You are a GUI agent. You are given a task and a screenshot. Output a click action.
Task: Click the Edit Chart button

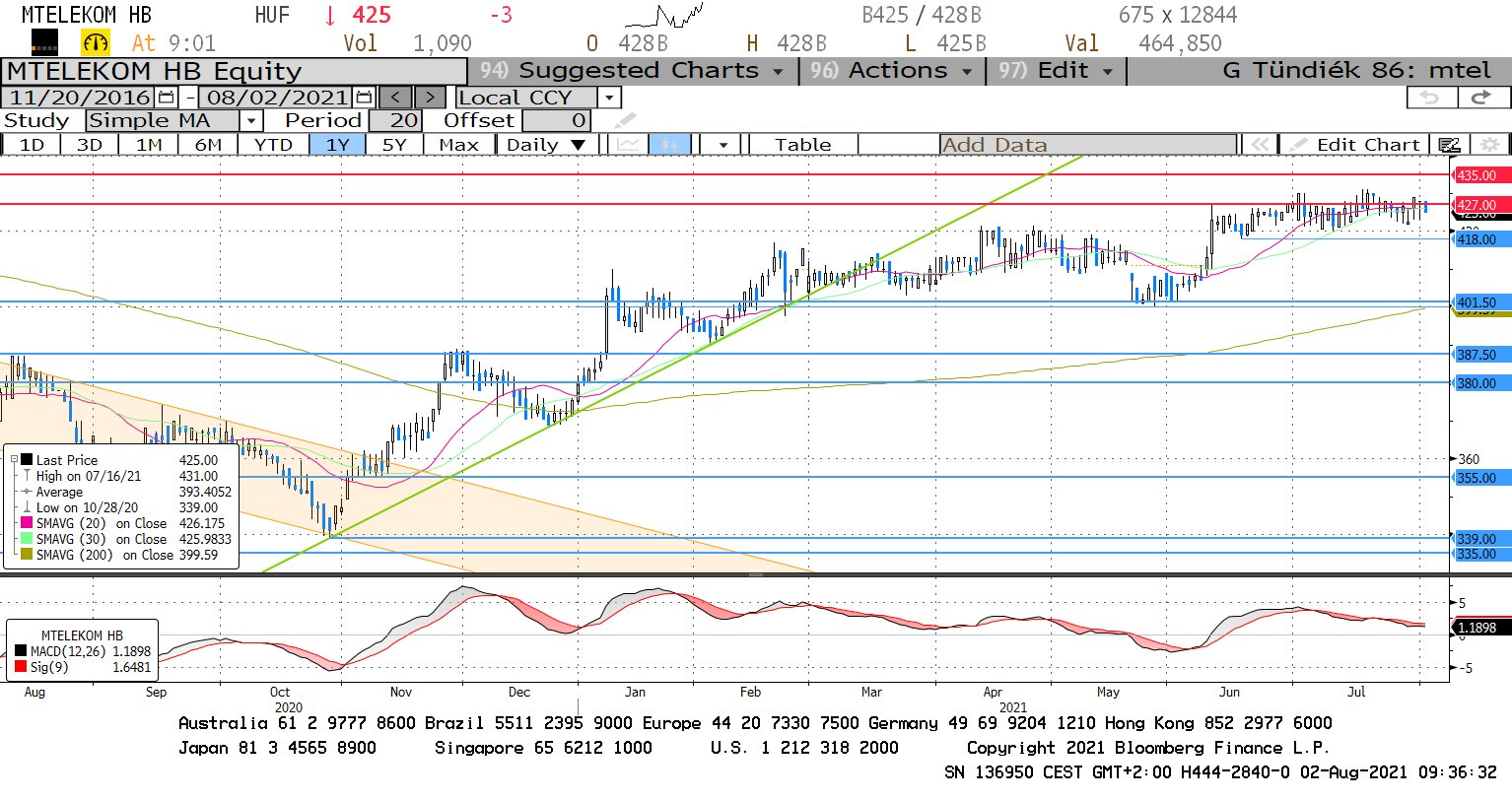(1356, 144)
